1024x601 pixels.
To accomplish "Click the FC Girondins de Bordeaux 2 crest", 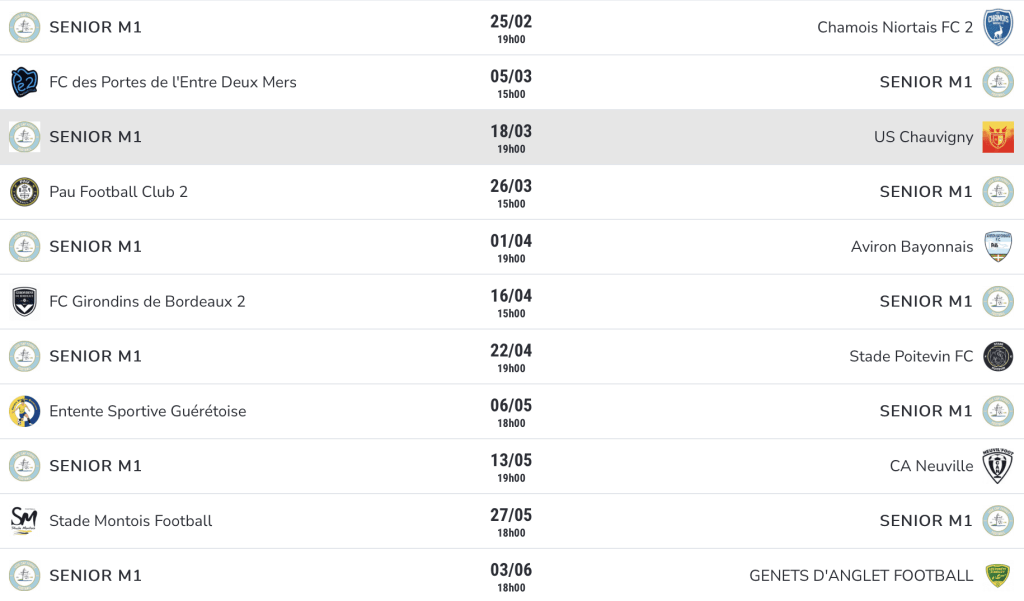I will (24, 301).
